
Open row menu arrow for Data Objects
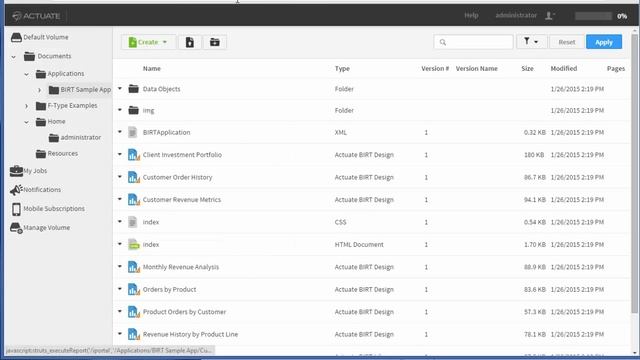click(x=120, y=88)
